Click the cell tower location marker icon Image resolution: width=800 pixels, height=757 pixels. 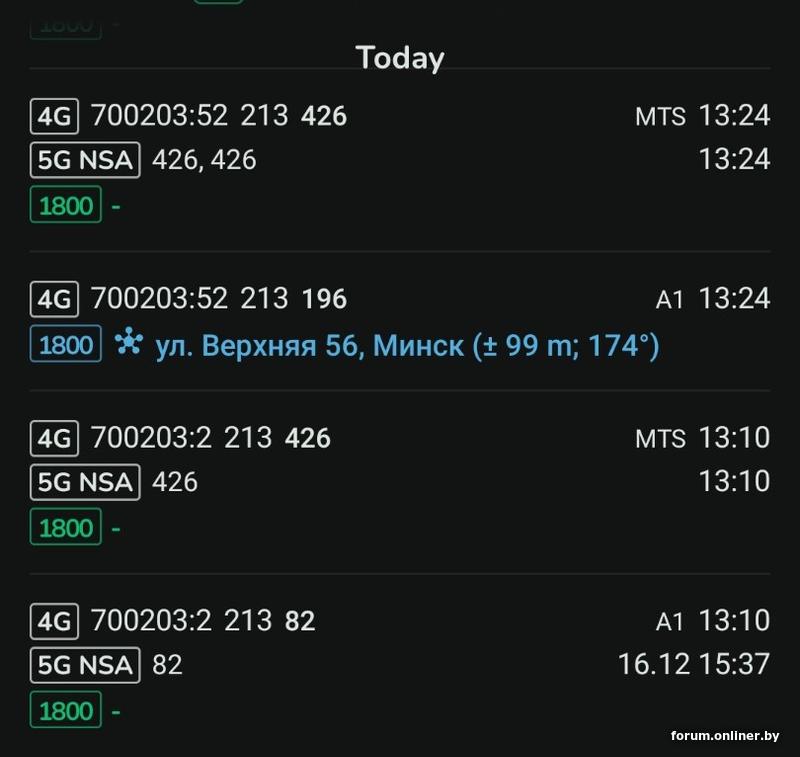point(127,344)
